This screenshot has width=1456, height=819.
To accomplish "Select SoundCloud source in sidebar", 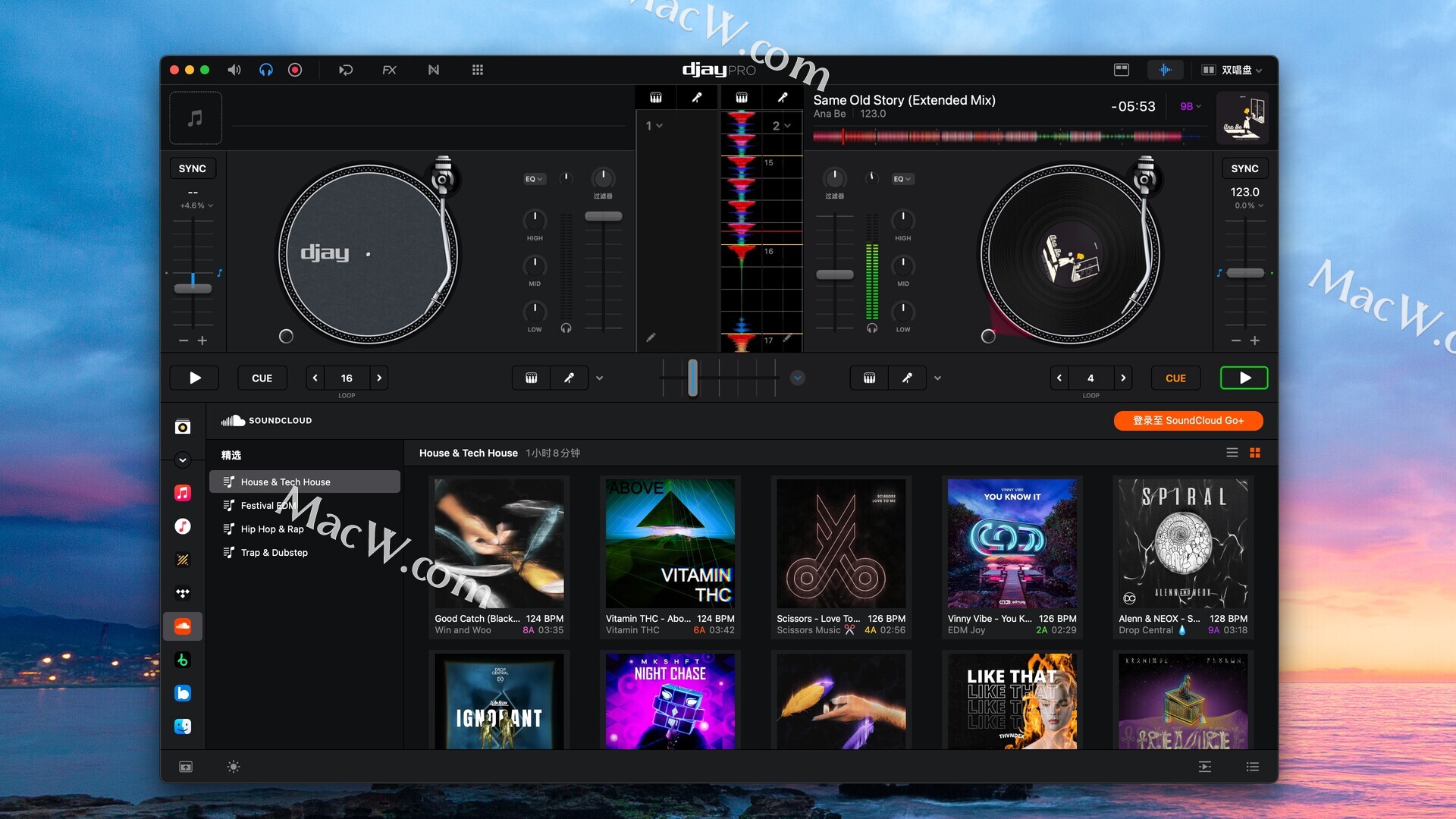I will tap(183, 626).
